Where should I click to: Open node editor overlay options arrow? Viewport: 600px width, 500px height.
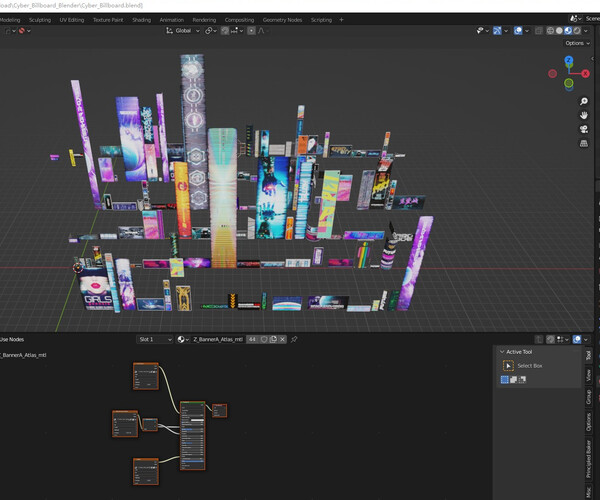(586, 339)
